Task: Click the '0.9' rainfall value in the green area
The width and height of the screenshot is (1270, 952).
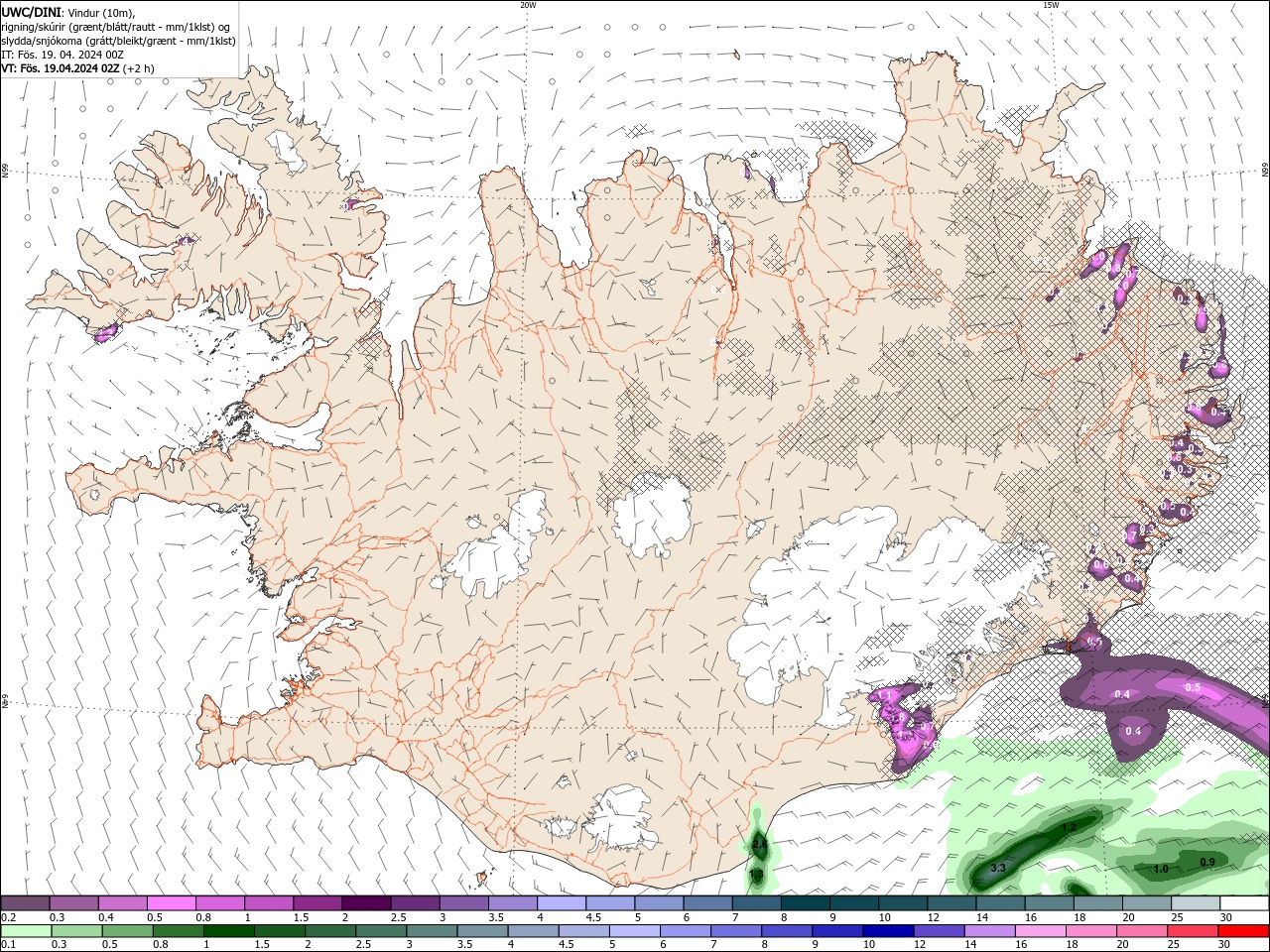Action: click(x=1207, y=862)
